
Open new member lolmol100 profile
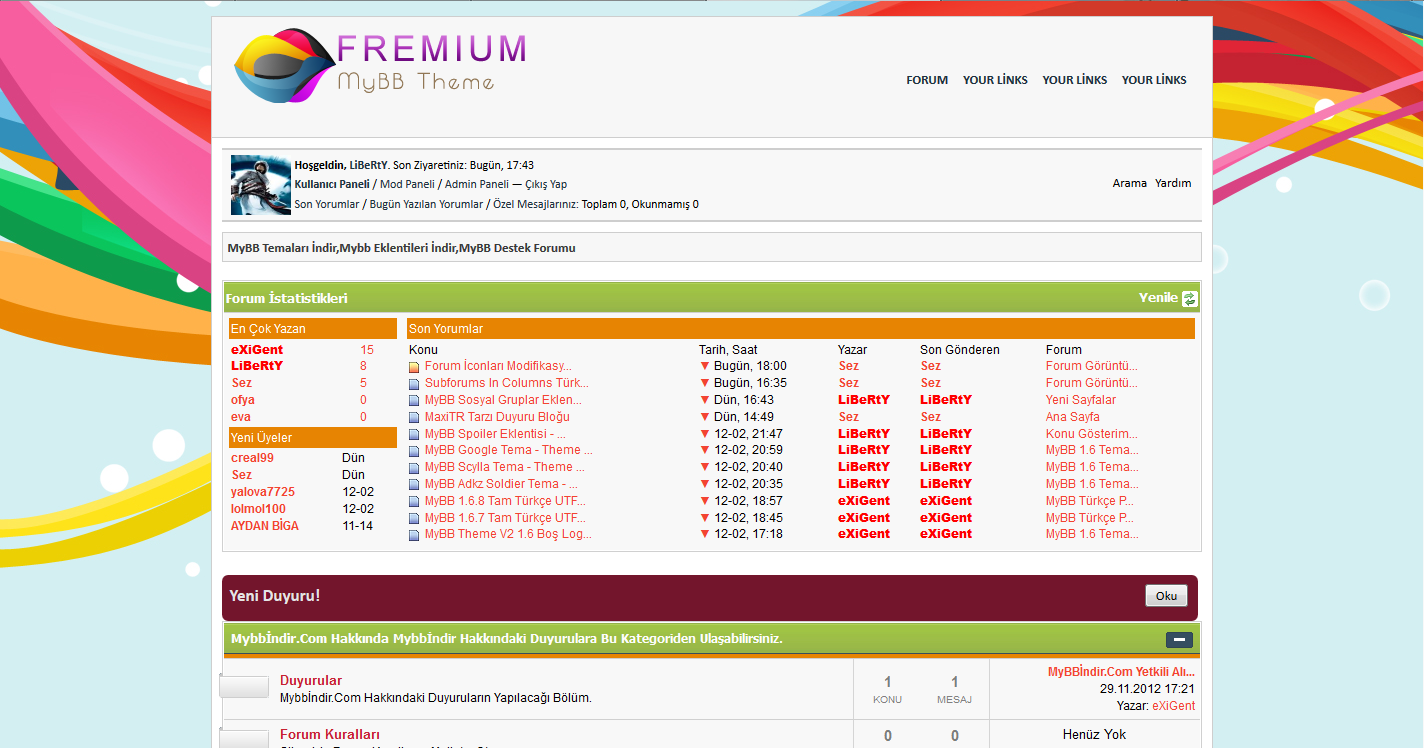click(x=258, y=509)
